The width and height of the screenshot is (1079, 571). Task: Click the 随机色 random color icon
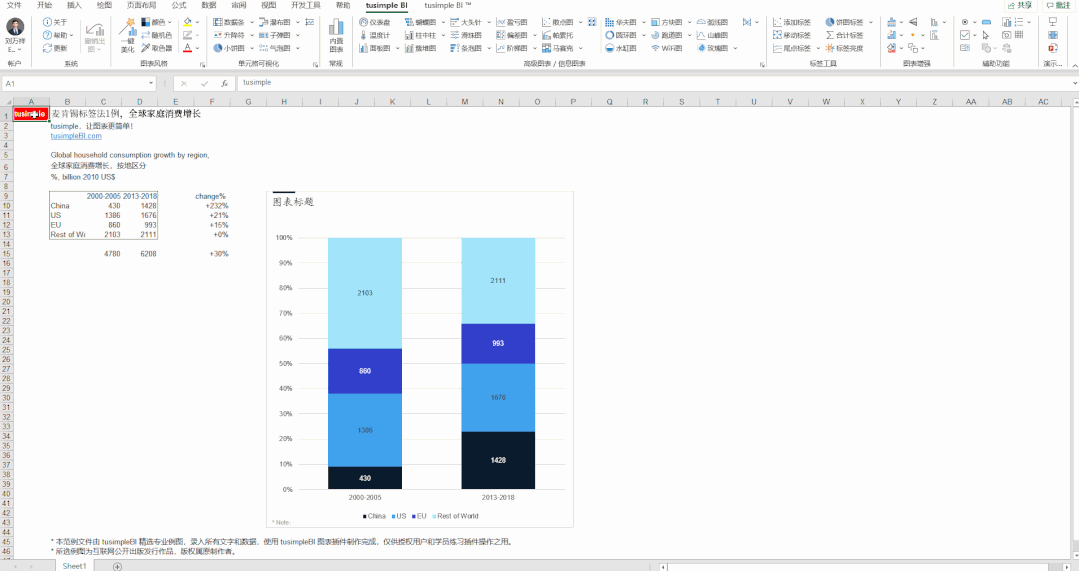(145, 35)
